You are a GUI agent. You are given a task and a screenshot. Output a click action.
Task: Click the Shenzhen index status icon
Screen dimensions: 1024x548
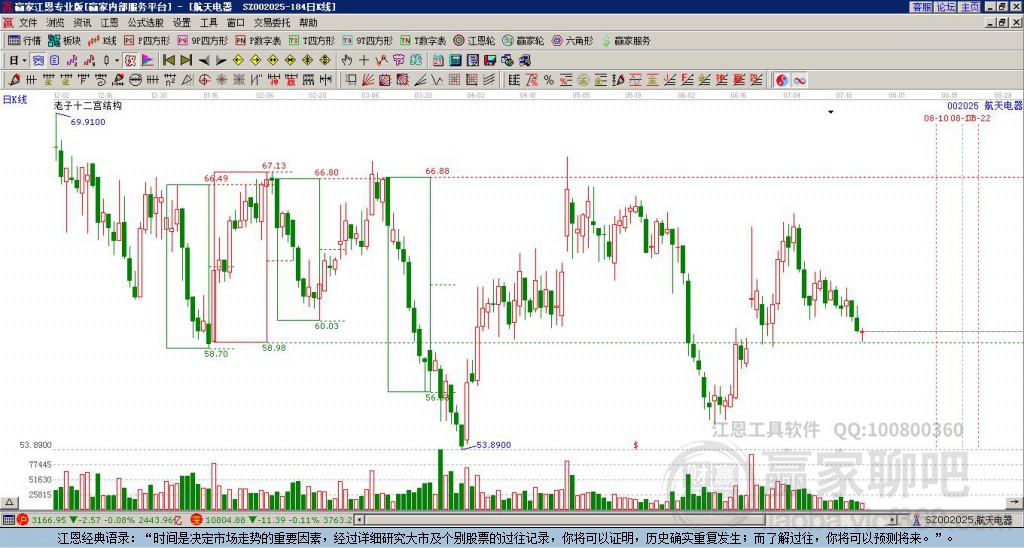tap(197, 520)
